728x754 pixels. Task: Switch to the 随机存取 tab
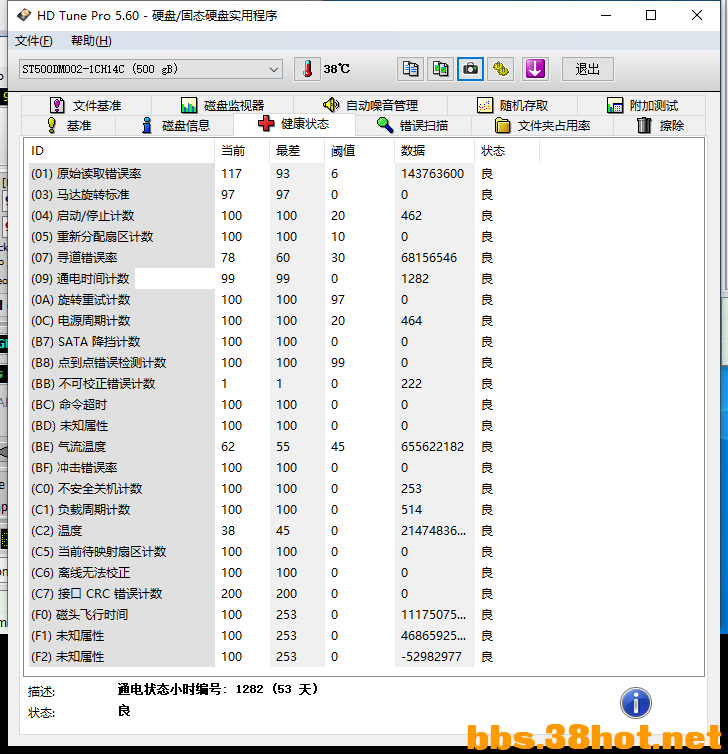coord(513,105)
